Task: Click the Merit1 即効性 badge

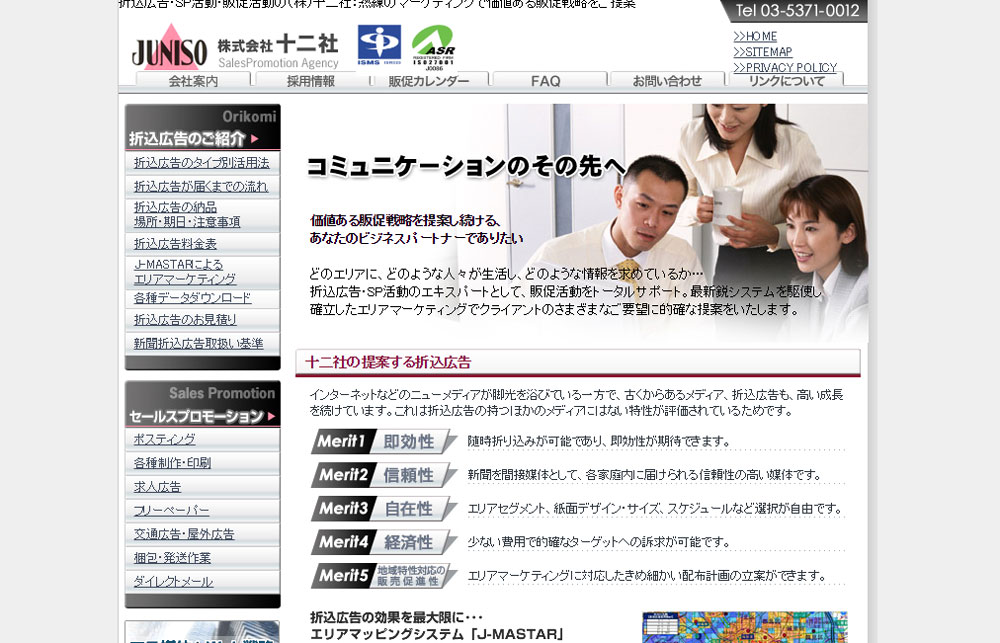Action: pos(383,442)
